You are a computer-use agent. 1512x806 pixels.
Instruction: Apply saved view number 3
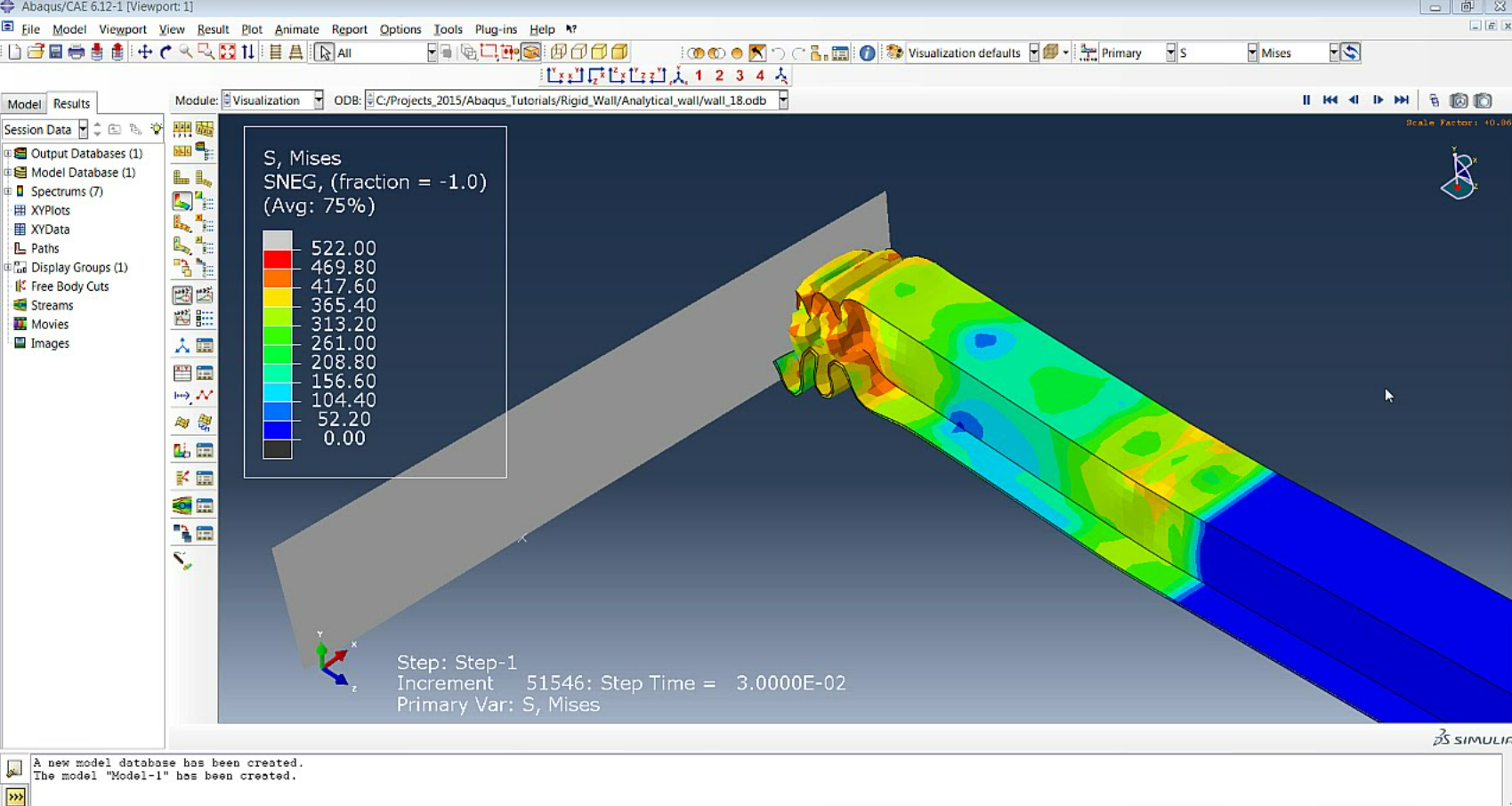pos(740,76)
